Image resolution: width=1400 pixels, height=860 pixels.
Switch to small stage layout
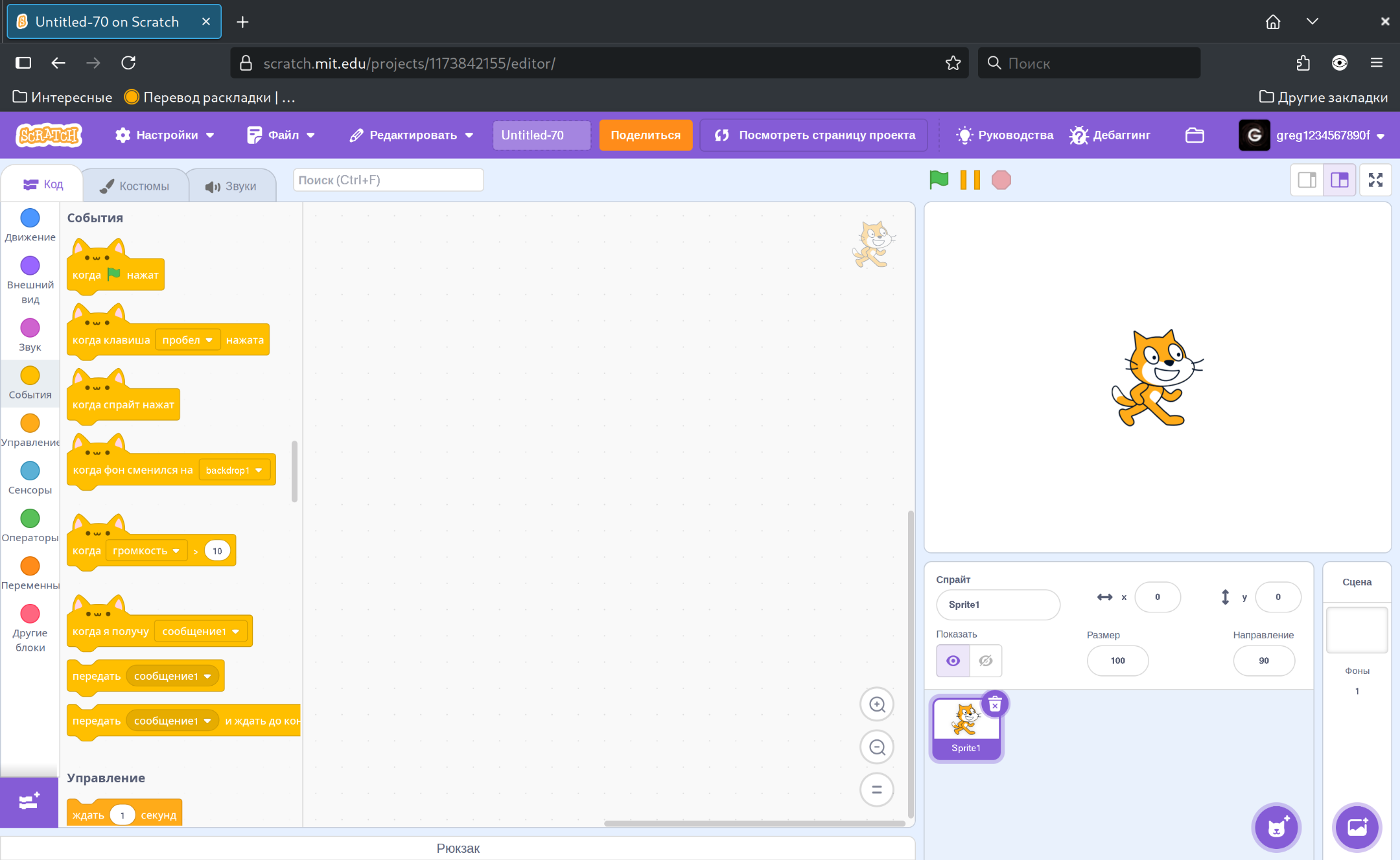coord(1307,180)
